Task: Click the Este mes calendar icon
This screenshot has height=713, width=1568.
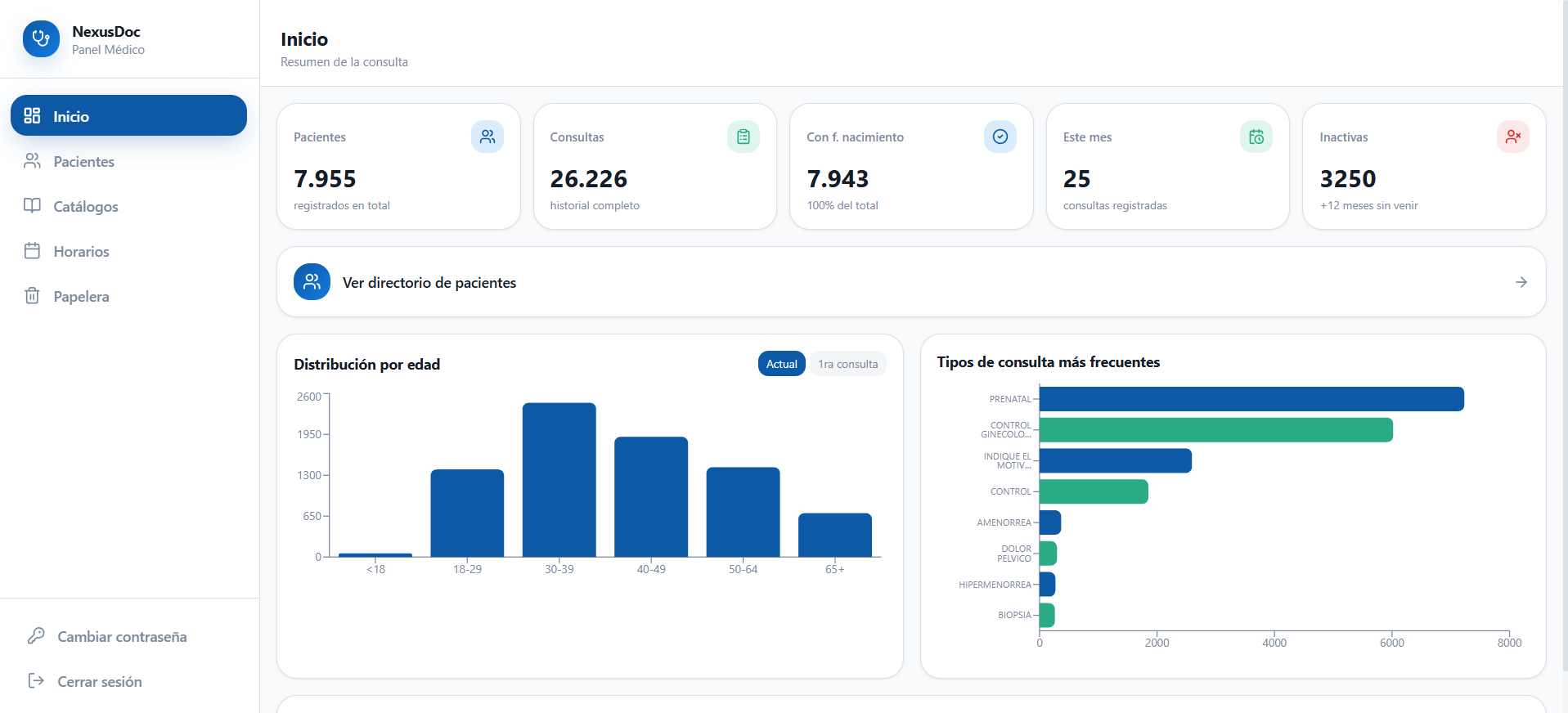Action: tap(1256, 137)
